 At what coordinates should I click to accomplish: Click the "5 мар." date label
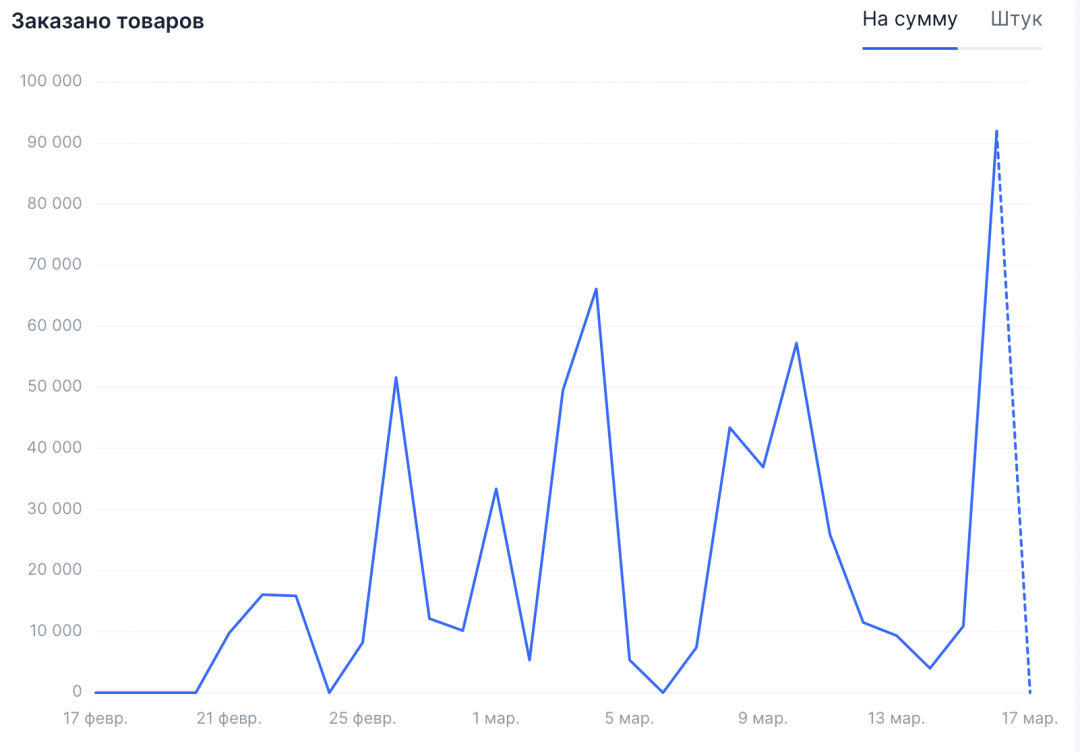[x=629, y=719]
